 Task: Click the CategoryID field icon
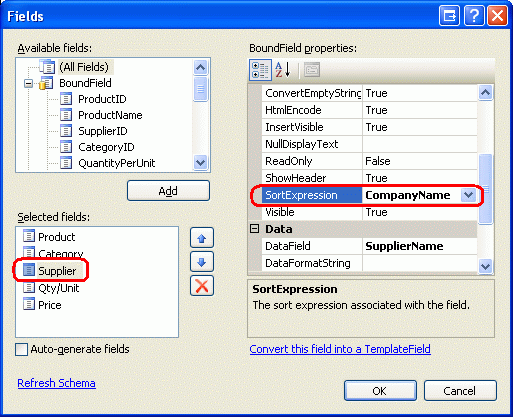coord(66,147)
